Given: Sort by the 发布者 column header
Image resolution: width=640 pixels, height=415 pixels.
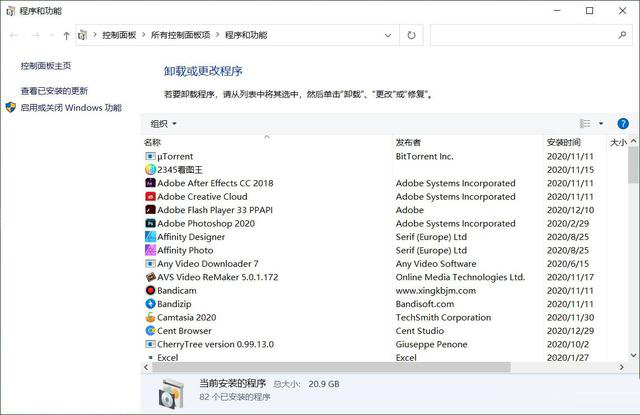Looking at the screenshot, I should click(x=408, y=143).
